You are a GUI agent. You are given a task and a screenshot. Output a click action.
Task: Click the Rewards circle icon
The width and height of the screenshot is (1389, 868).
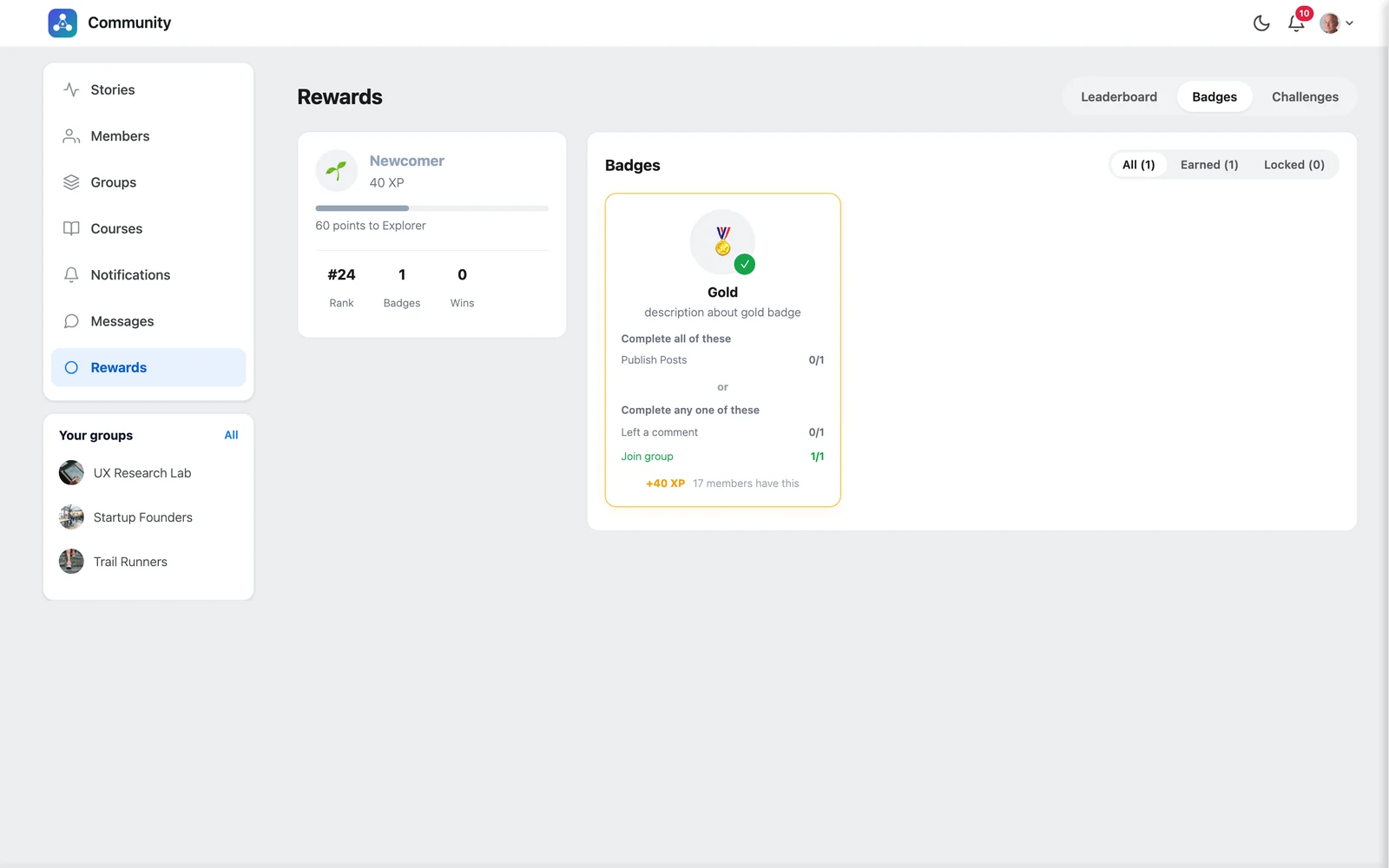(71, 367)
